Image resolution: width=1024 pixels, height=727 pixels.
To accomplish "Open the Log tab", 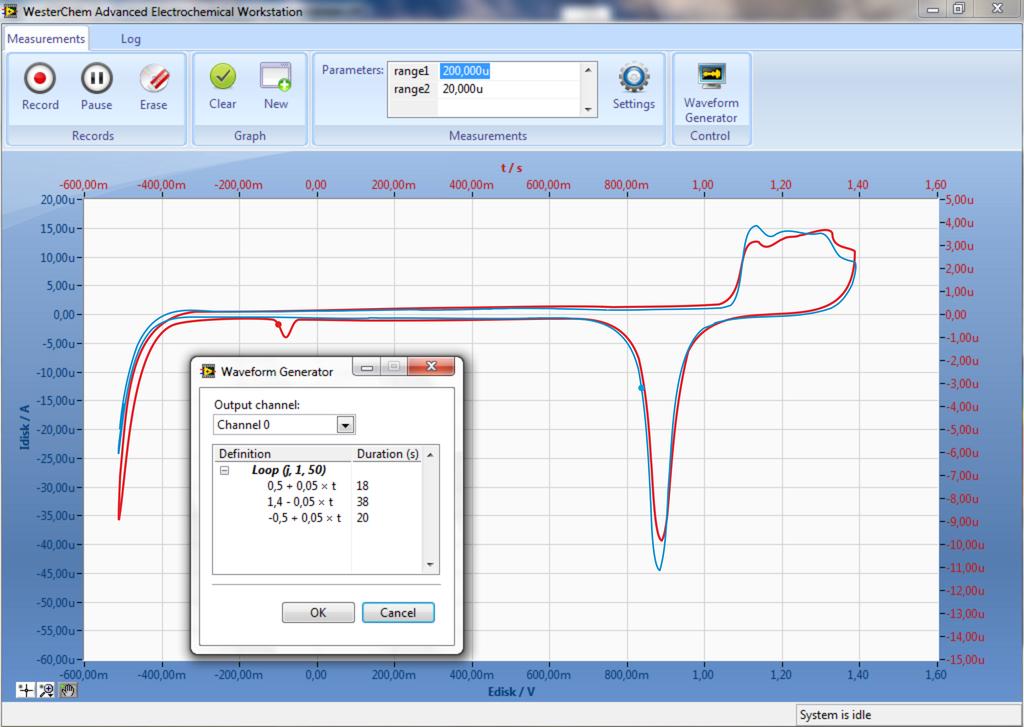I will (131, 39).
